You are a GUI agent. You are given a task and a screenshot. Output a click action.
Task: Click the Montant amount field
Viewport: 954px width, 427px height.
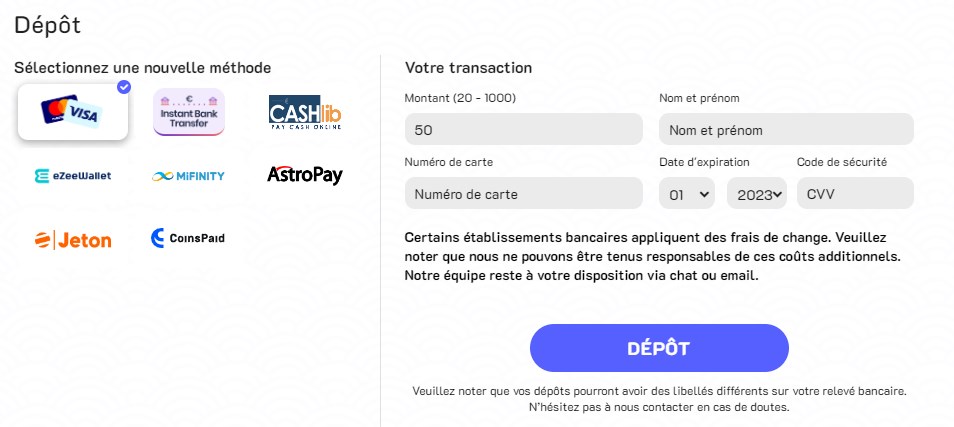tap(523, 130)
